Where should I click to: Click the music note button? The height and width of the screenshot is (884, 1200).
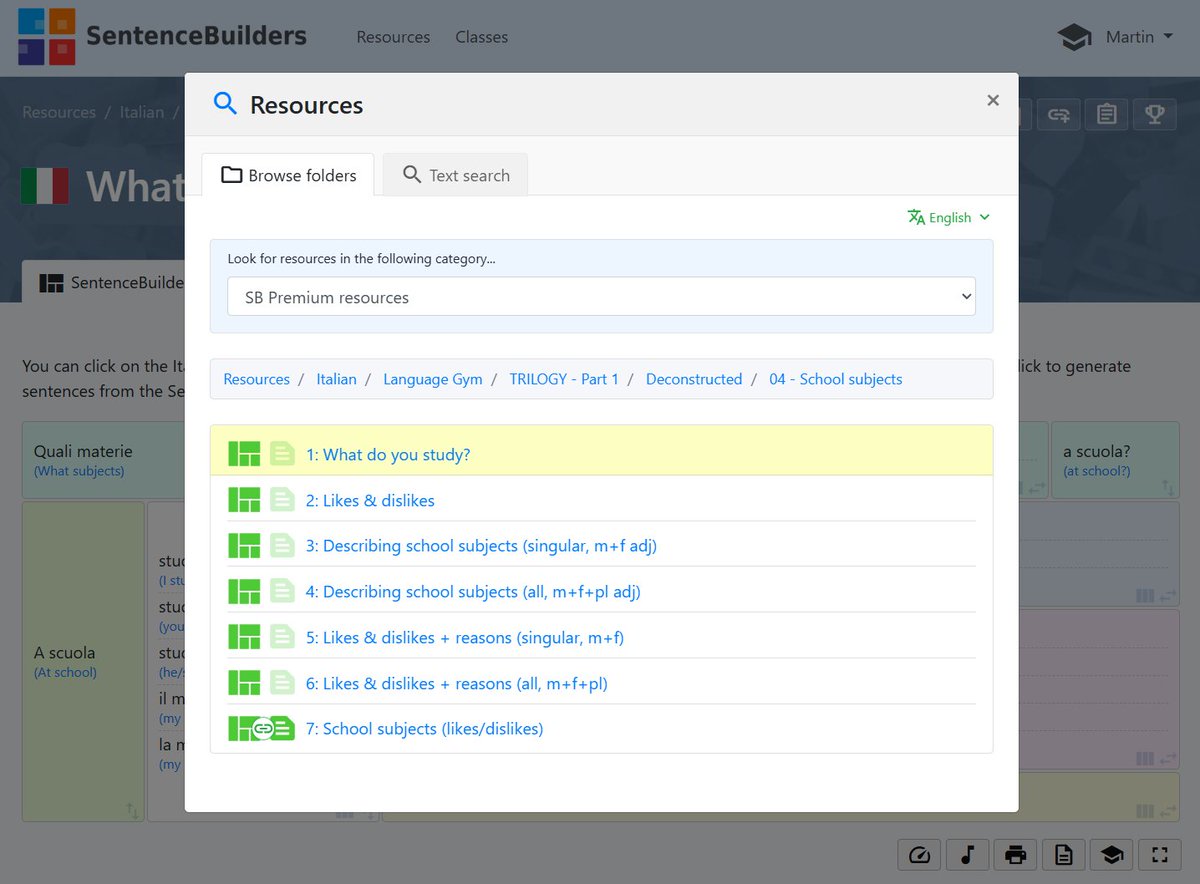tap(967, 854)
